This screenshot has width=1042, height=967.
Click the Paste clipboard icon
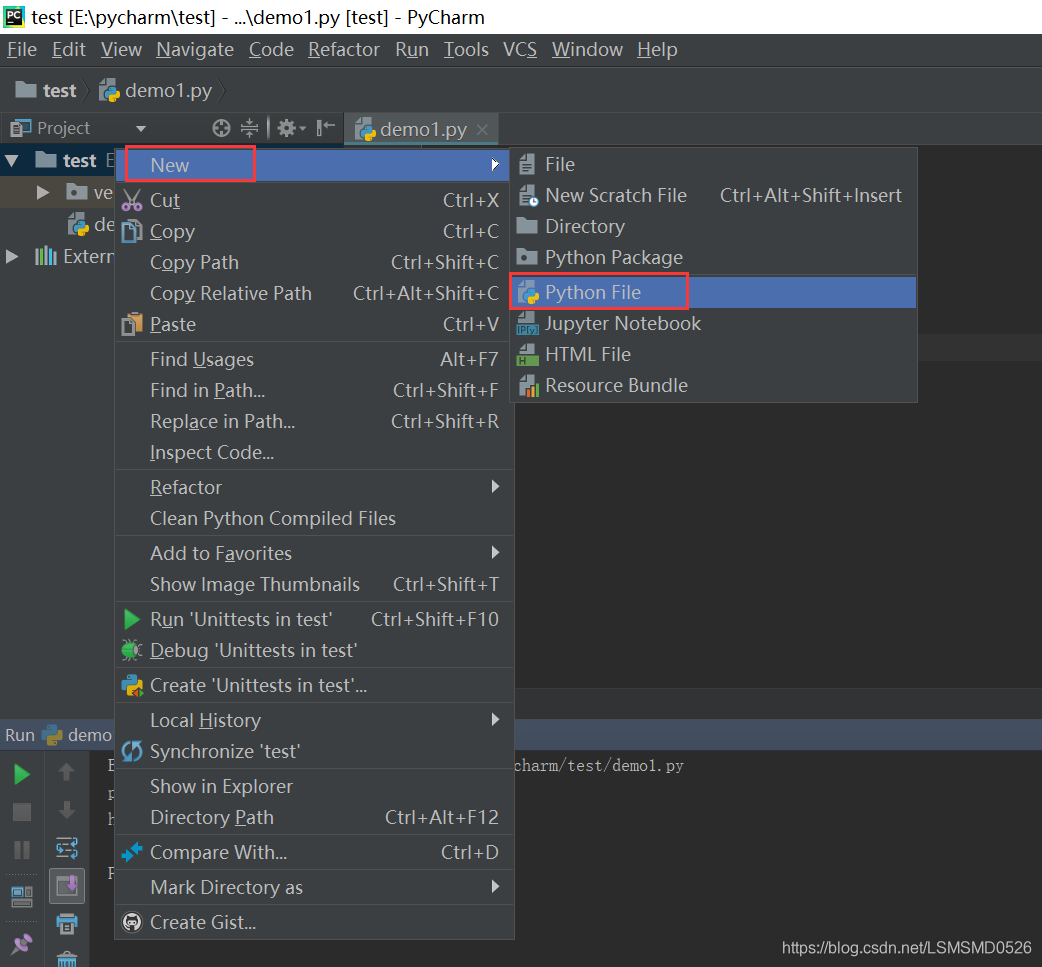tap(132, 324)
